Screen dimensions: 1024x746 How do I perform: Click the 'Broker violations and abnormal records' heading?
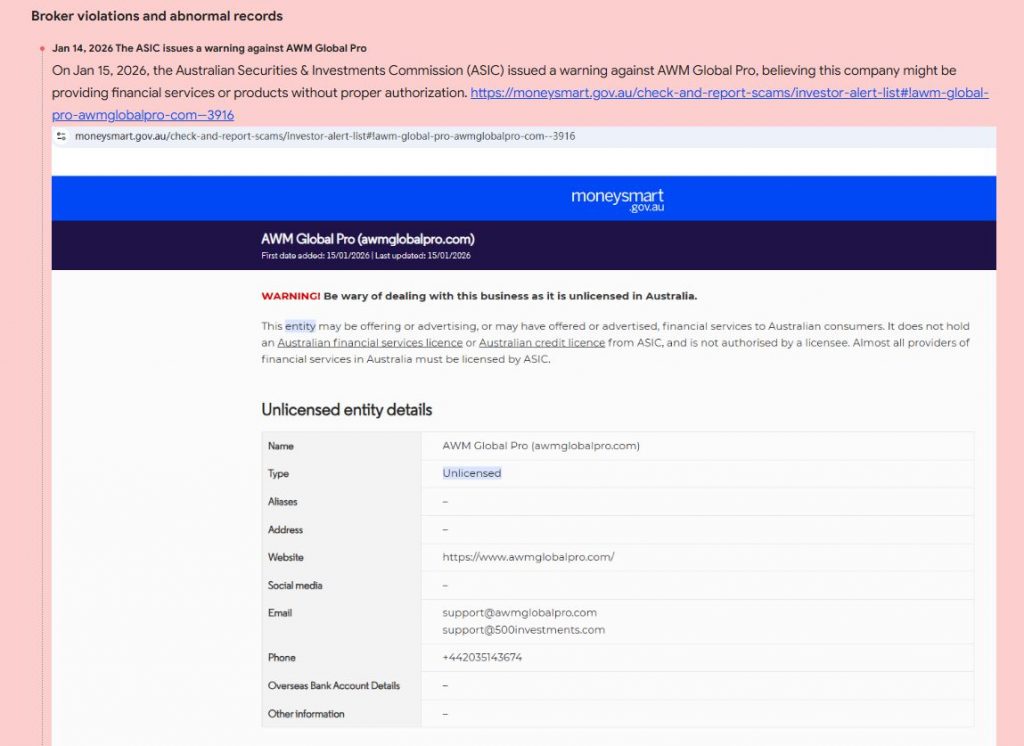click(157, 16)
